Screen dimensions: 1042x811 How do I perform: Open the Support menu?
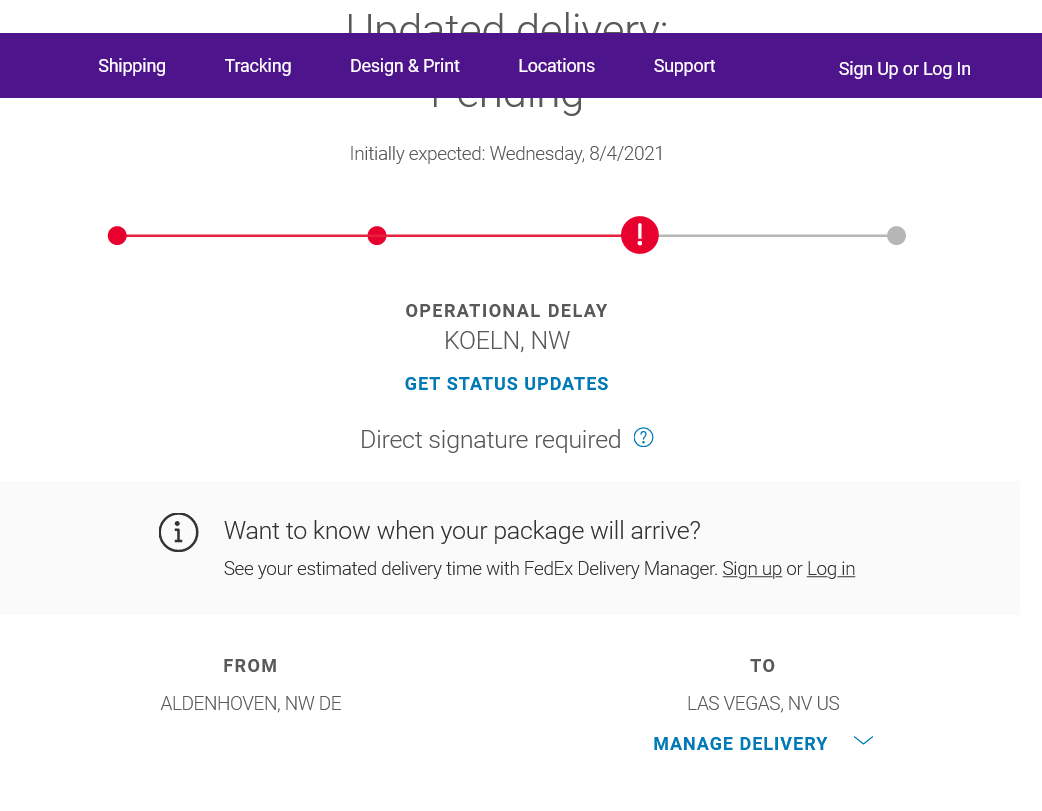684,66
